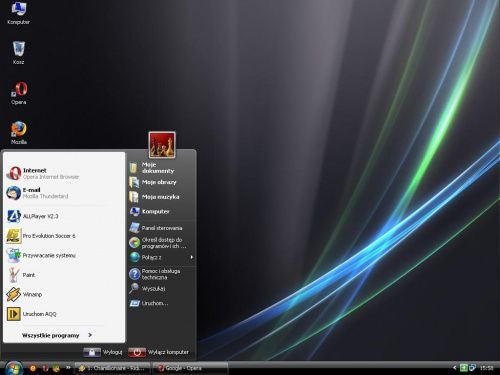The image size is (500, 375).
Task: Click the Wyłącz komputer button
Action: pyautogui.click(x=159, y=352)
